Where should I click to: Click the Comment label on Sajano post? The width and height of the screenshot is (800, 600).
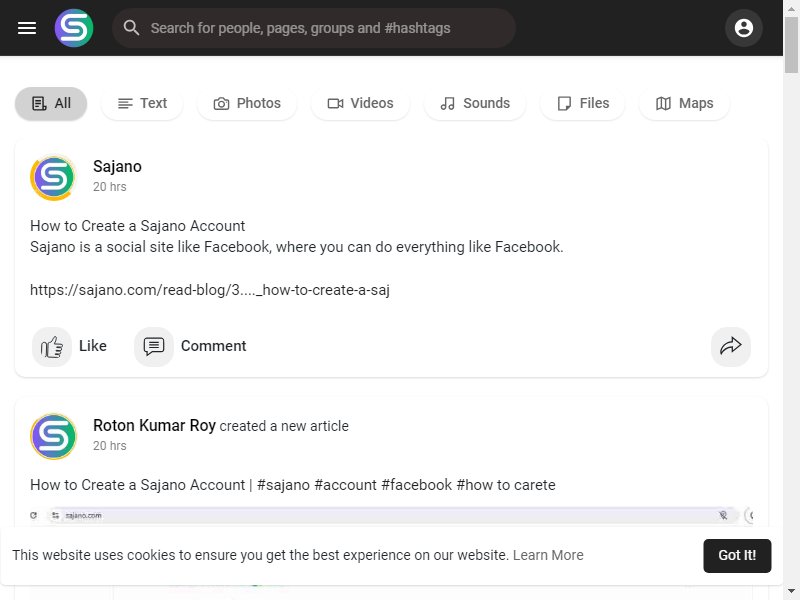point(213,346)
